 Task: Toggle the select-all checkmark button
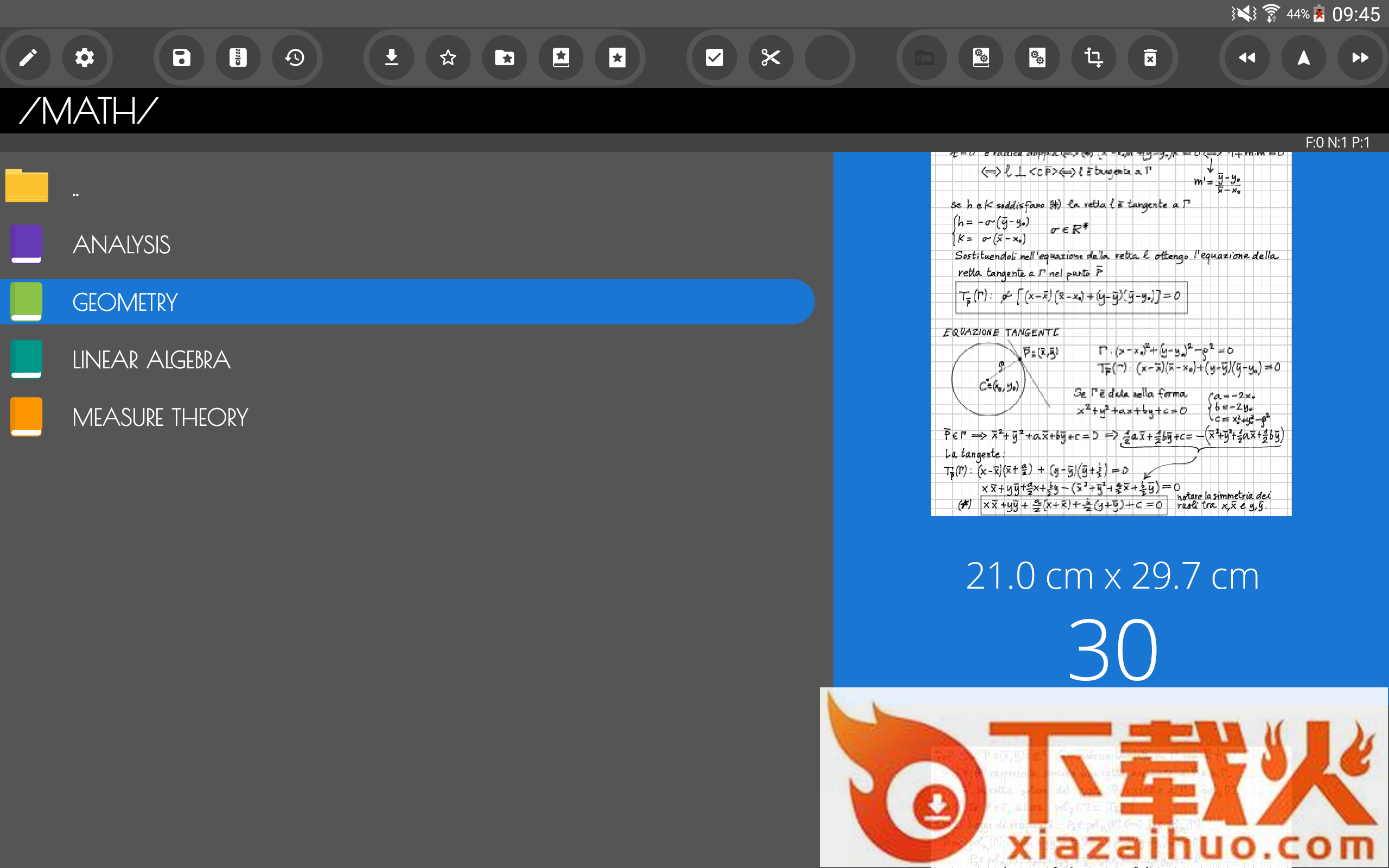click(x=714, y=58)
